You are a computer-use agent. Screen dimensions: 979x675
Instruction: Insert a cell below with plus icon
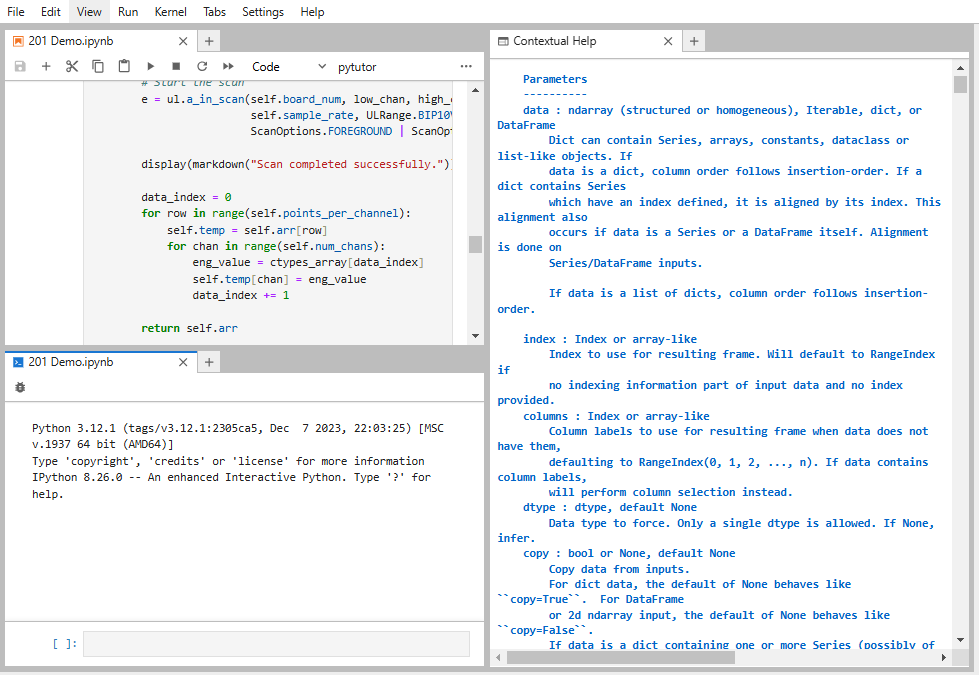46,66
